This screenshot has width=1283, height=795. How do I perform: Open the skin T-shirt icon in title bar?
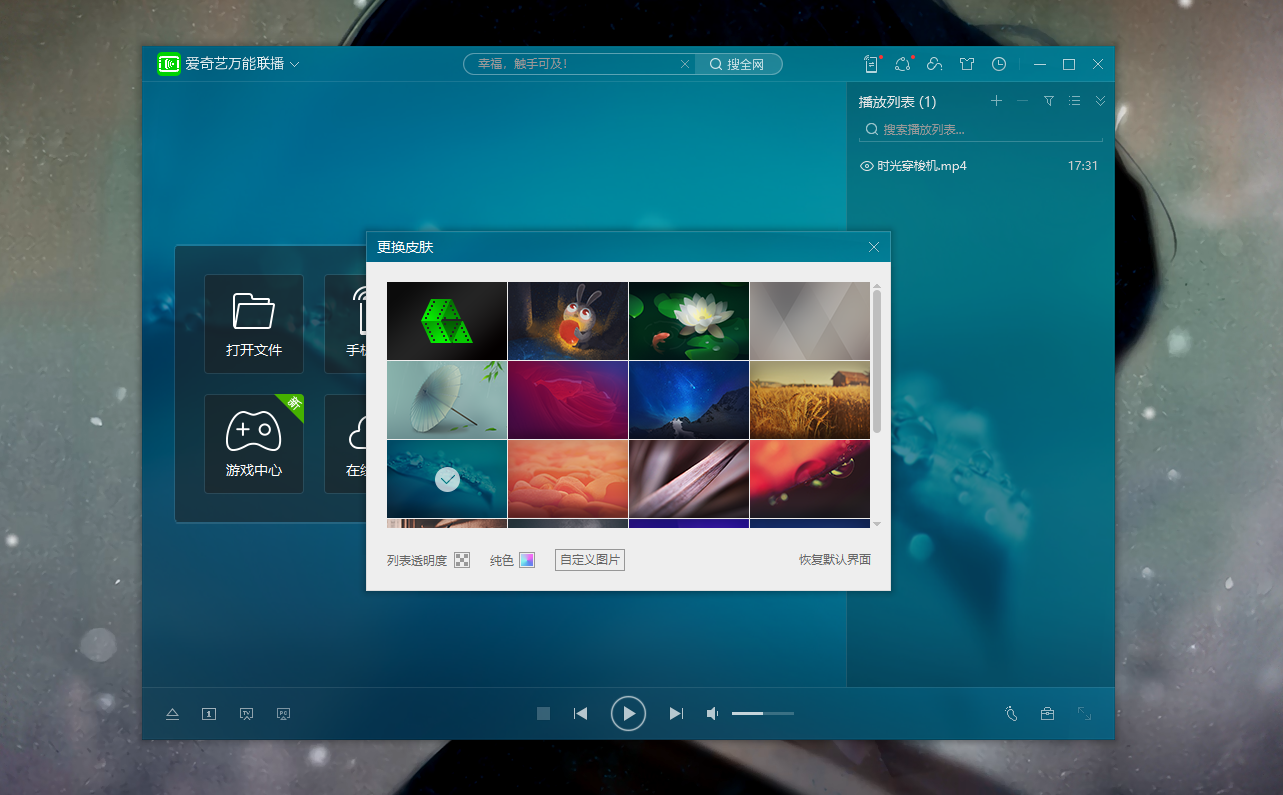(x=967, y=64)
